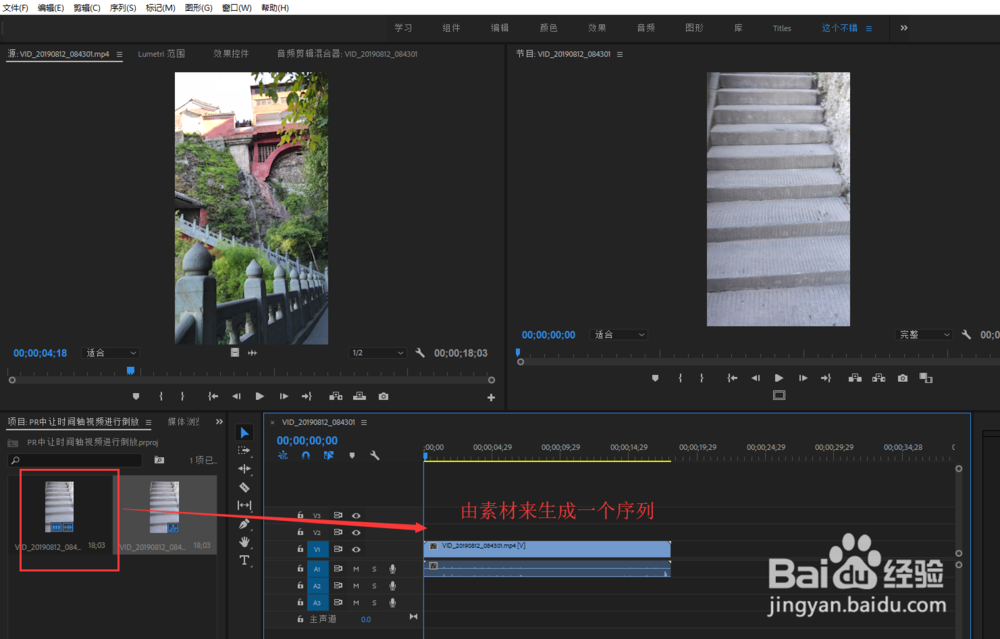Play the source monitor clip
1000x639 pixels.
click(260, 396)
